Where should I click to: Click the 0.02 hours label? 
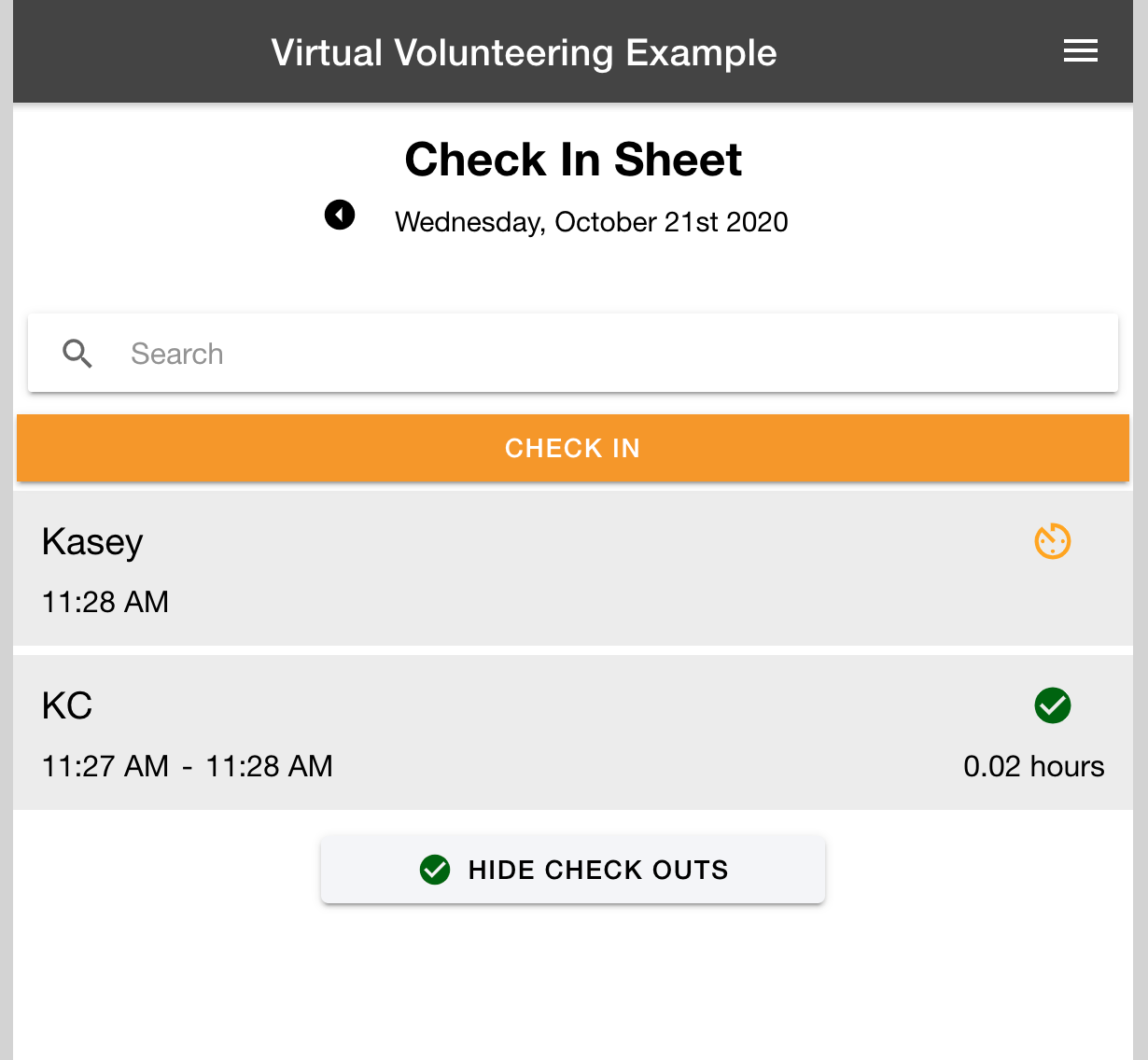[1033, 766]
